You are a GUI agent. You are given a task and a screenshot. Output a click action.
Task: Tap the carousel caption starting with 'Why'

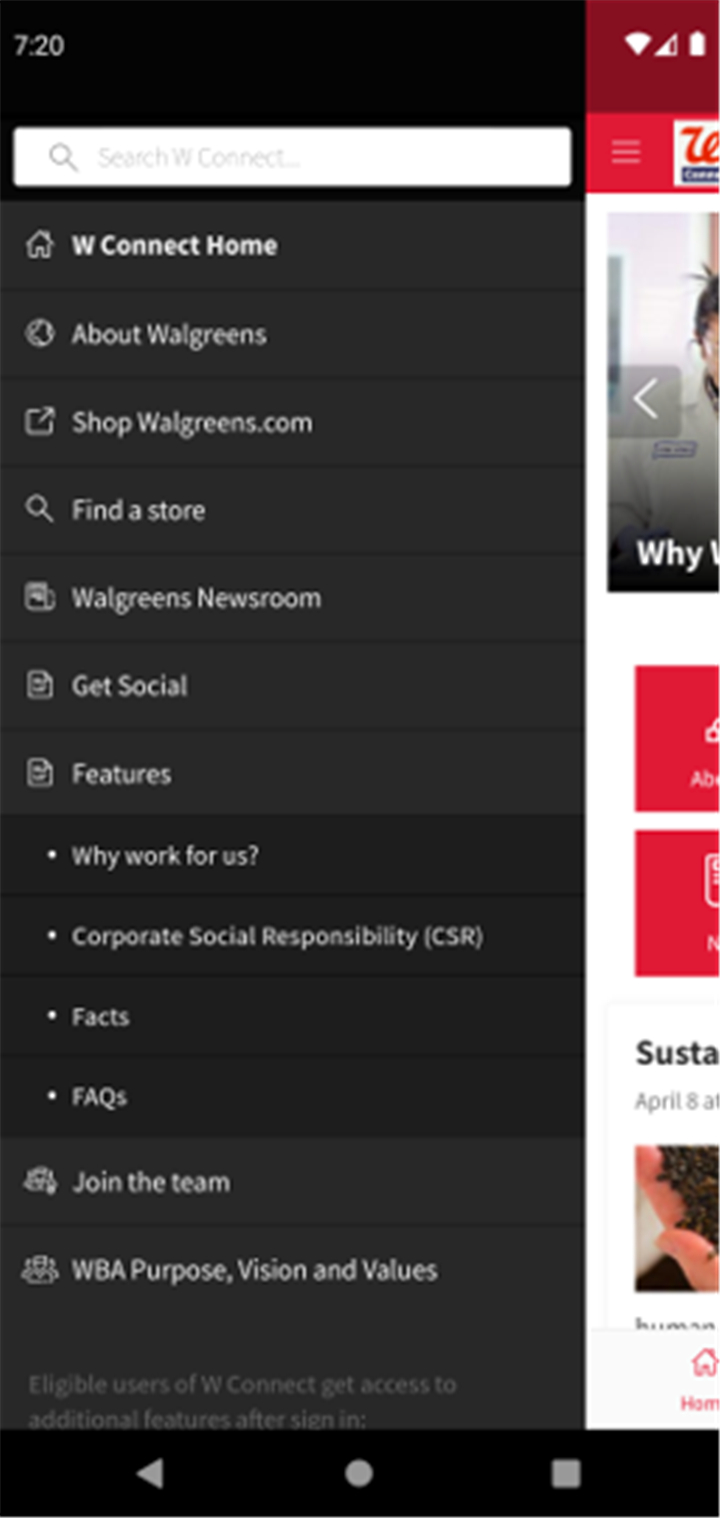coord(677,552)
